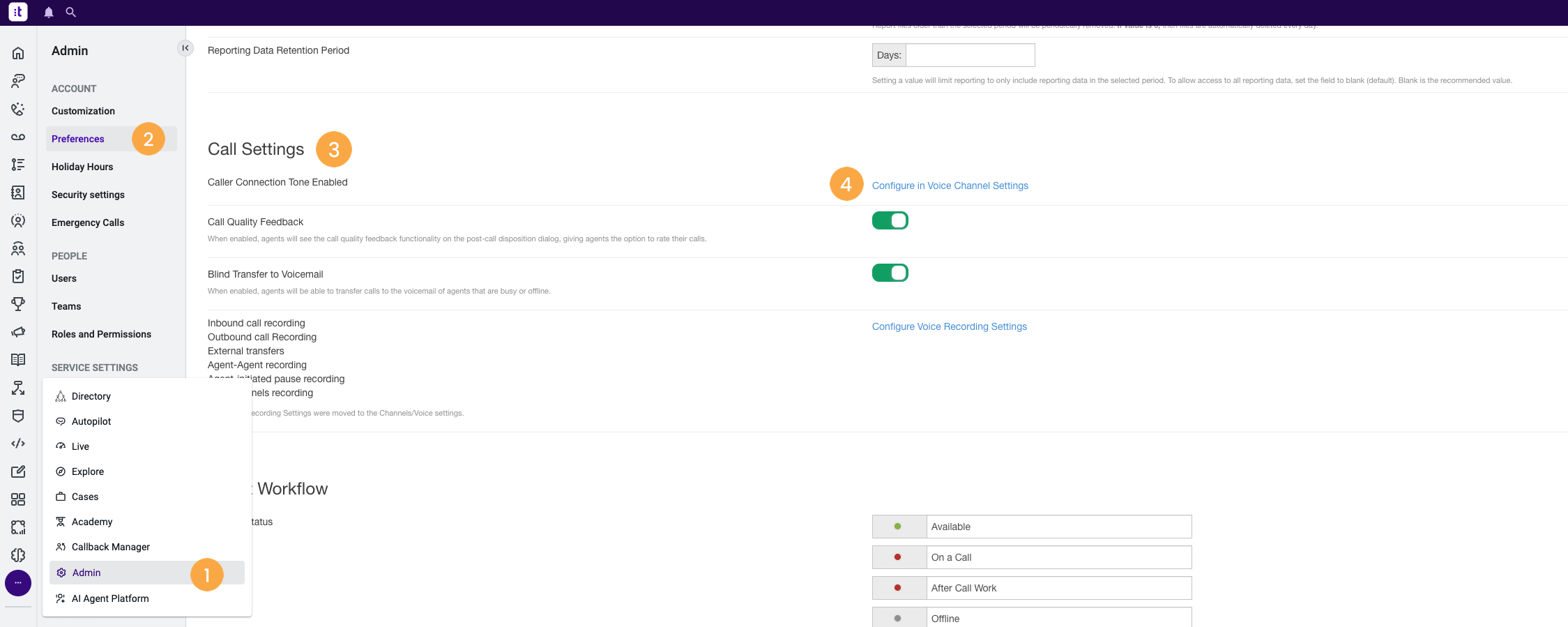The width and height of the screenshot is (1568, 627).
Task: Click the search magnifier icon
Action: 70,12
